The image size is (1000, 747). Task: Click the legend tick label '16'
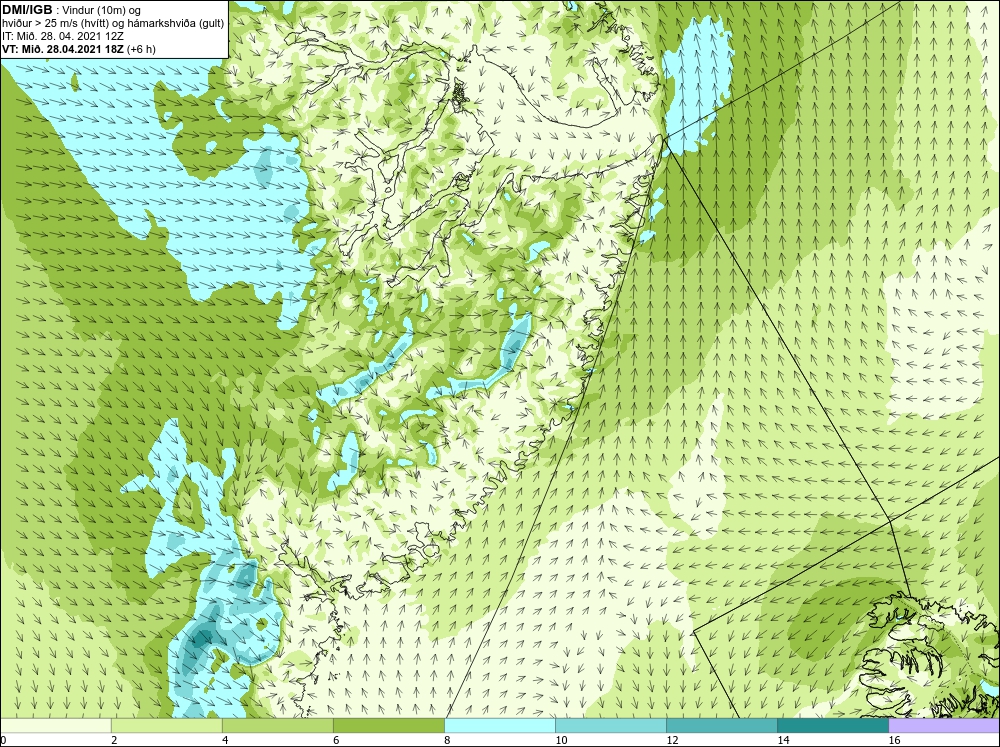894,740
